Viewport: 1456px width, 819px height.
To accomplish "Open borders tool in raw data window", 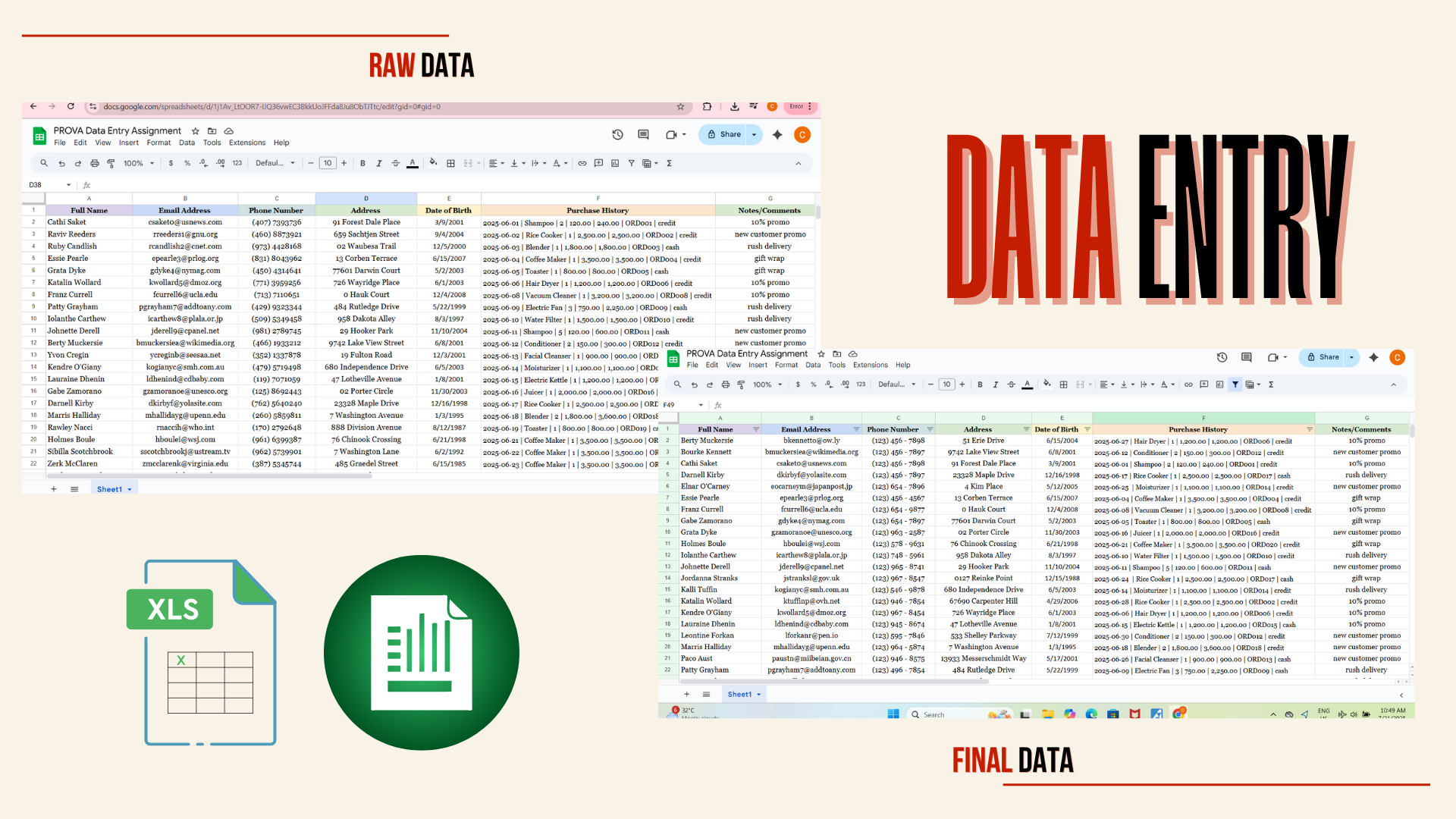I will pos(450,163).
